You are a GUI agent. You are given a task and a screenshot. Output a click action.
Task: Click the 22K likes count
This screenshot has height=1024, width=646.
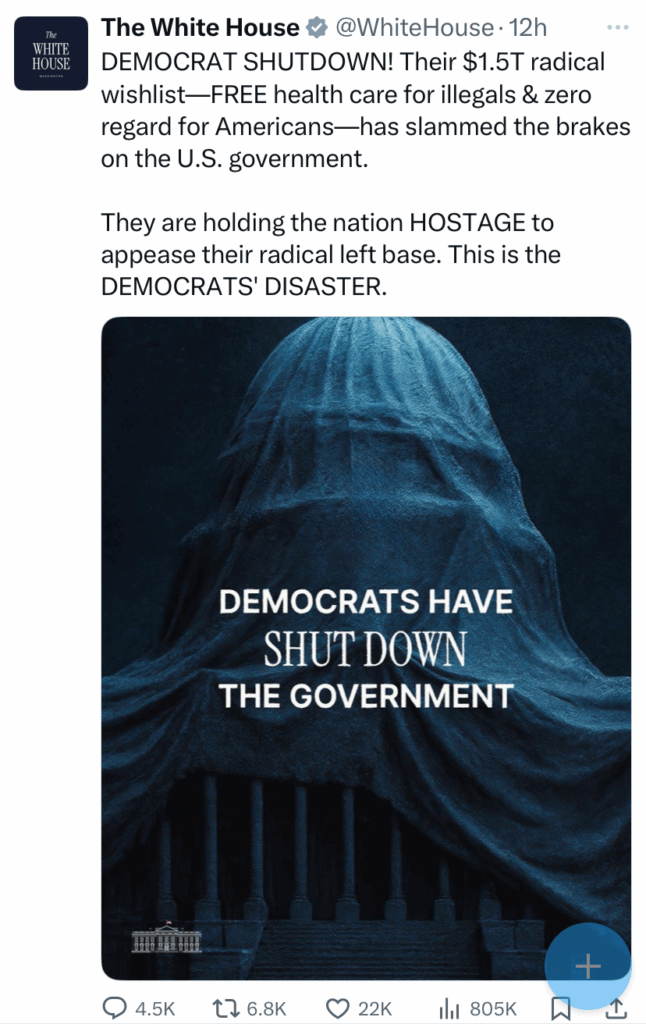375,1008
